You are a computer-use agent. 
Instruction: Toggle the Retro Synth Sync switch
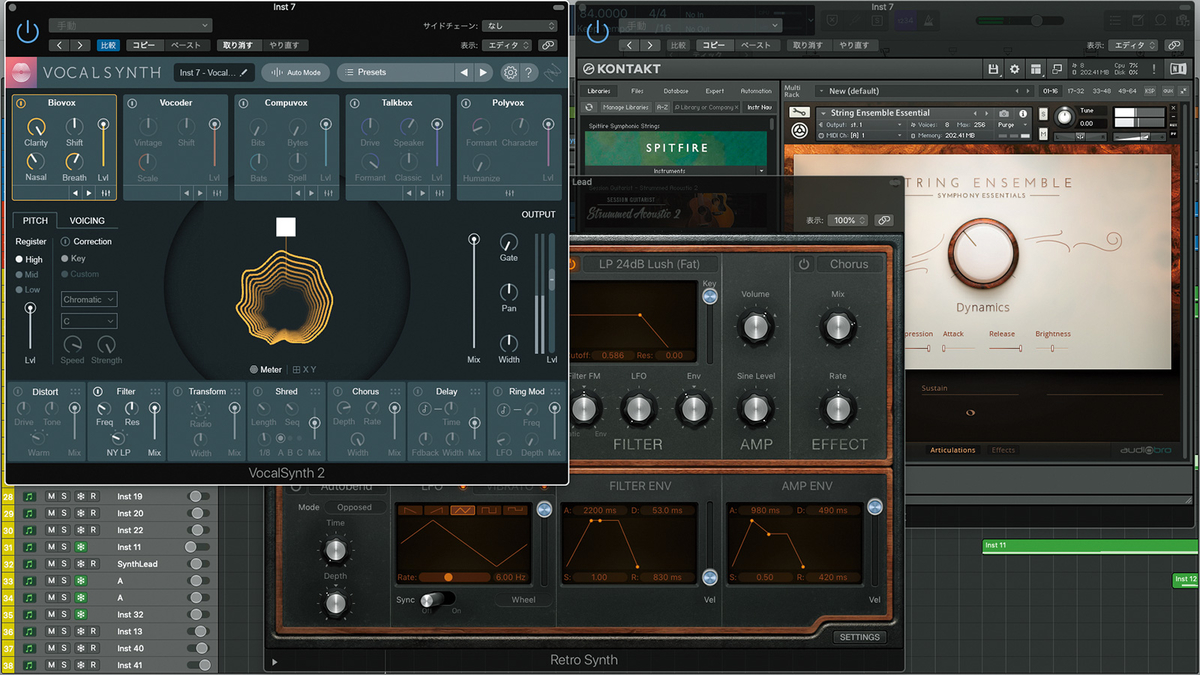[x=436, y=598]
